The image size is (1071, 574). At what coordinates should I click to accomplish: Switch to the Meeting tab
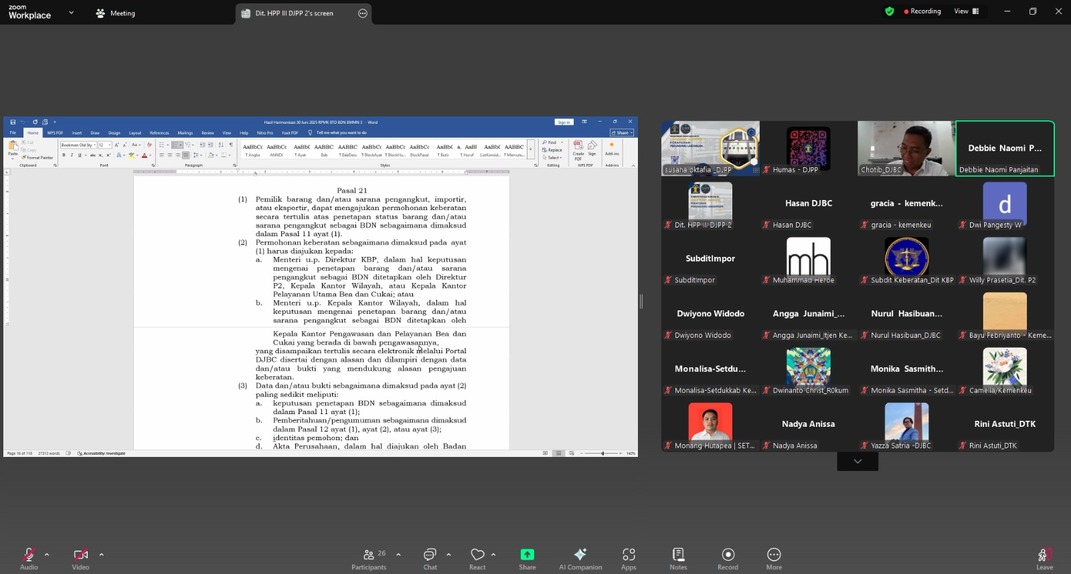point(115,13)
